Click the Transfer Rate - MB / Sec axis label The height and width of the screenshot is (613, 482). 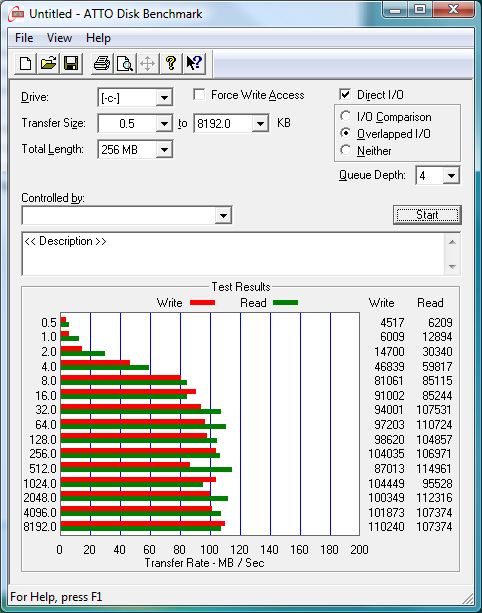(x=204, y=563)
